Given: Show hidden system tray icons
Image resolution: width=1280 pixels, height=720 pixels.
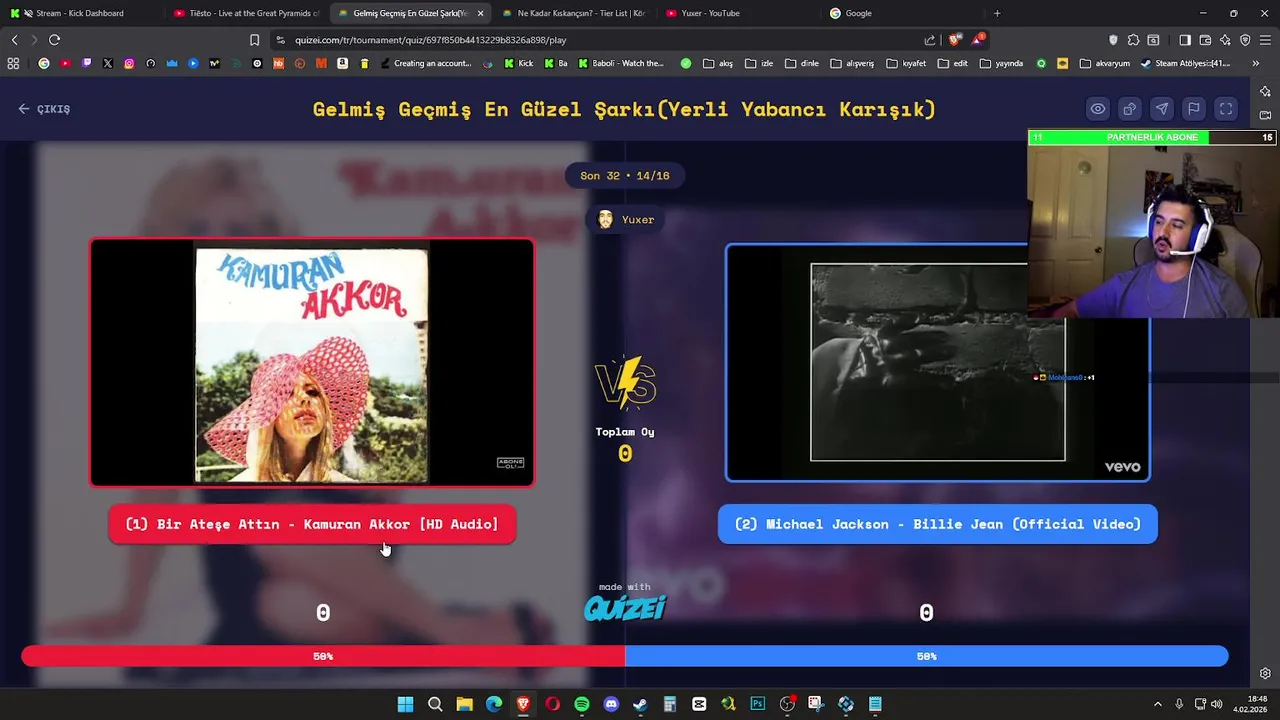Looking at the screenshot, I should [1158, 704].
